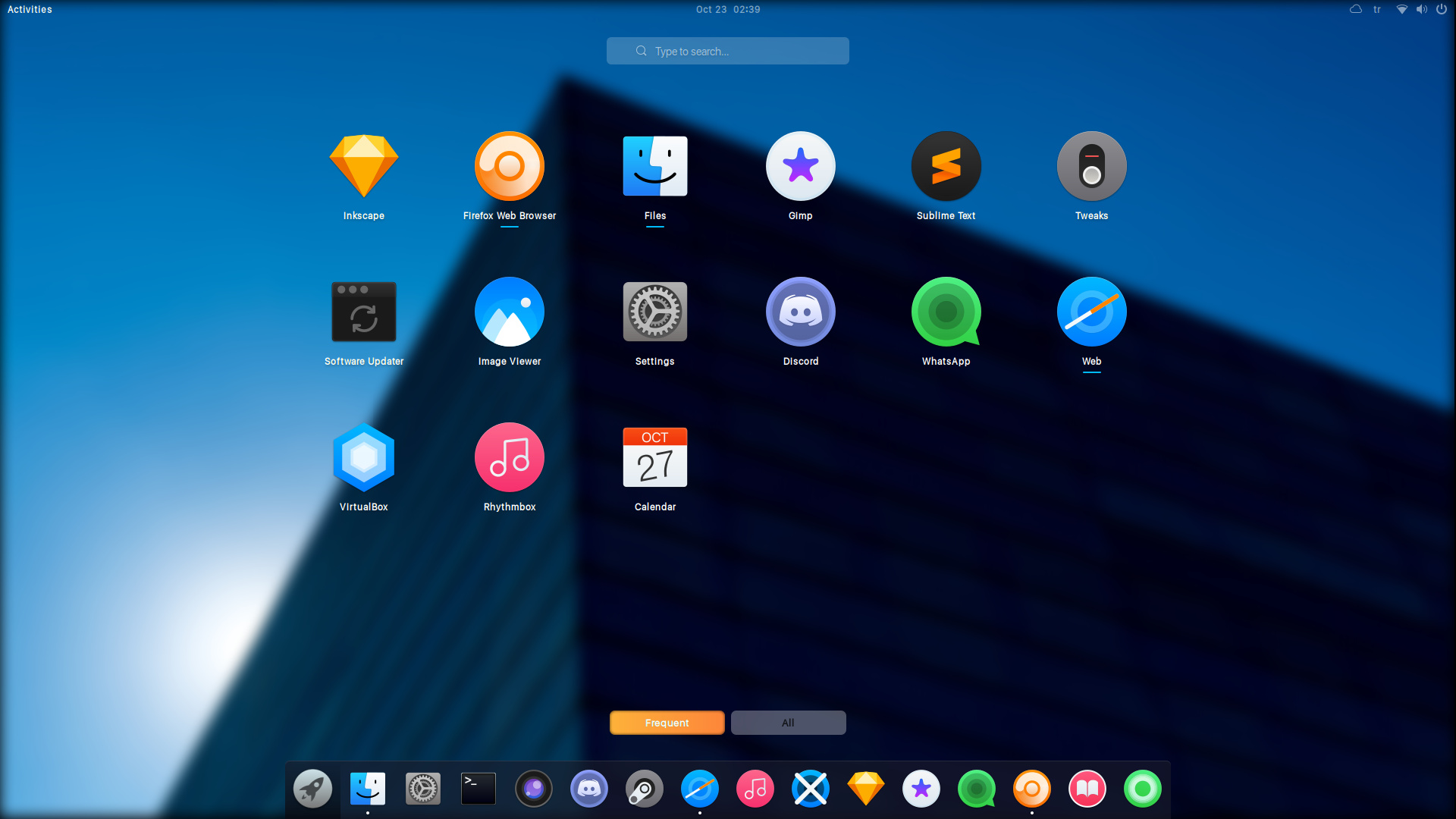Open Discord from the dock
Viewport: 1456px width, 819px height.
589,789
